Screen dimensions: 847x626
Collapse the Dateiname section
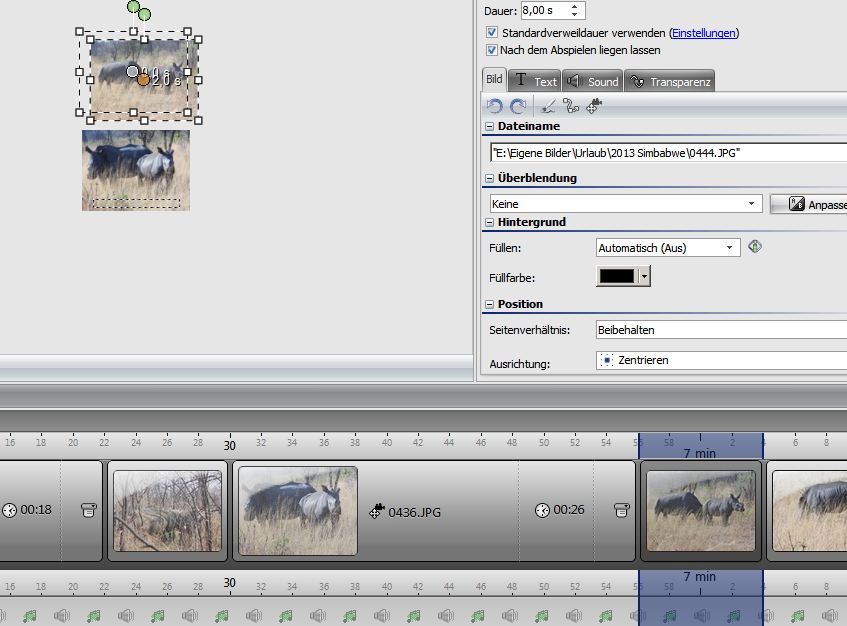pos(490,127)
